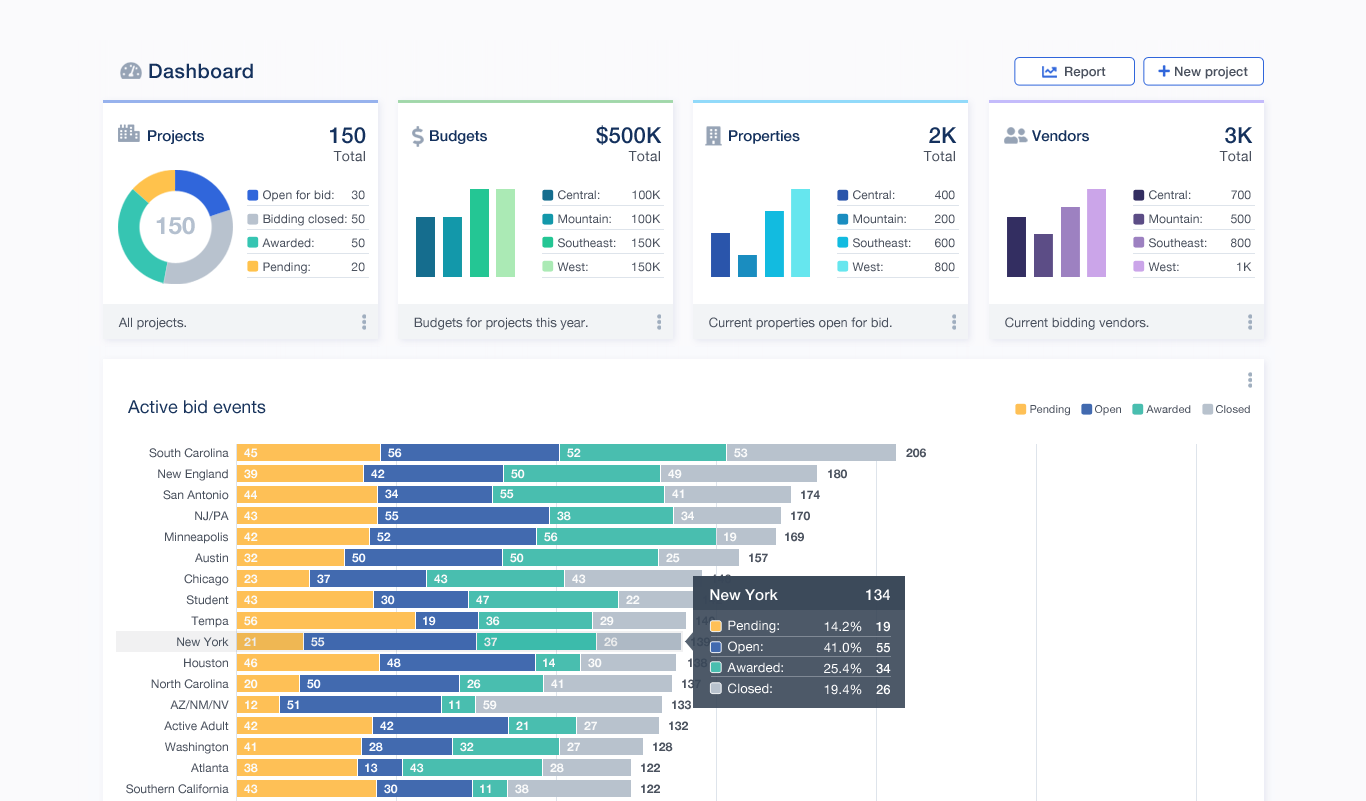Click the Dashboard gauge icon
This screenshot has width=1366, height=801.
click(x=131, y=71)
